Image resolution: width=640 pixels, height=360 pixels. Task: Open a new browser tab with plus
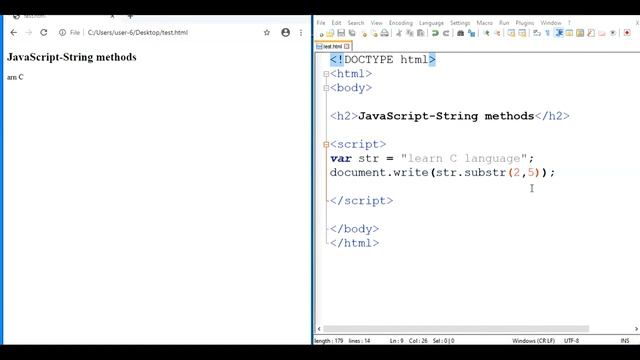click(130, 16)
